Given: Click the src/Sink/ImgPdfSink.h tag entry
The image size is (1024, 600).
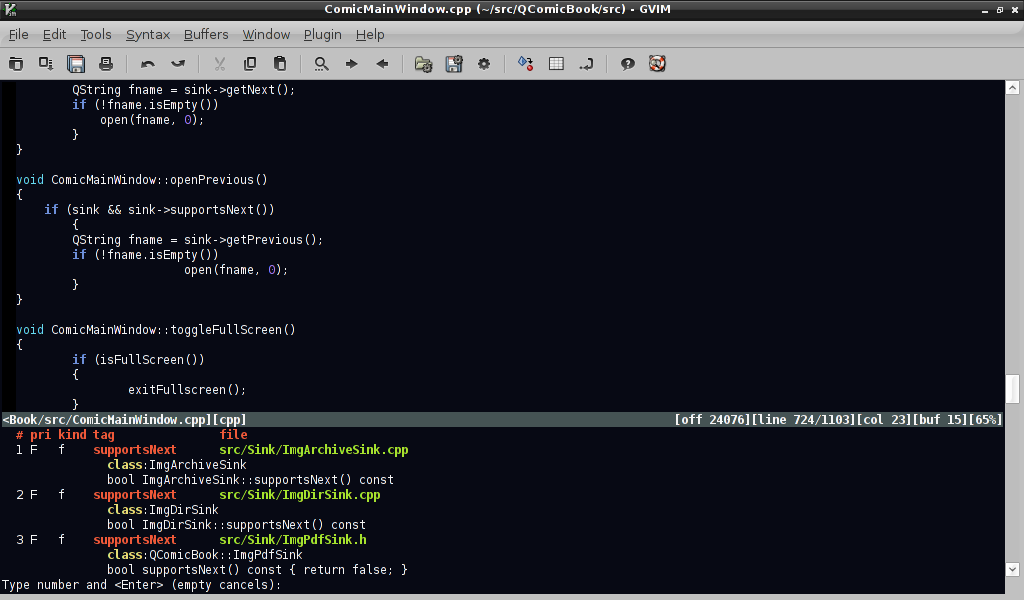Looking at the screenshot, I should [x=293, y=540].
